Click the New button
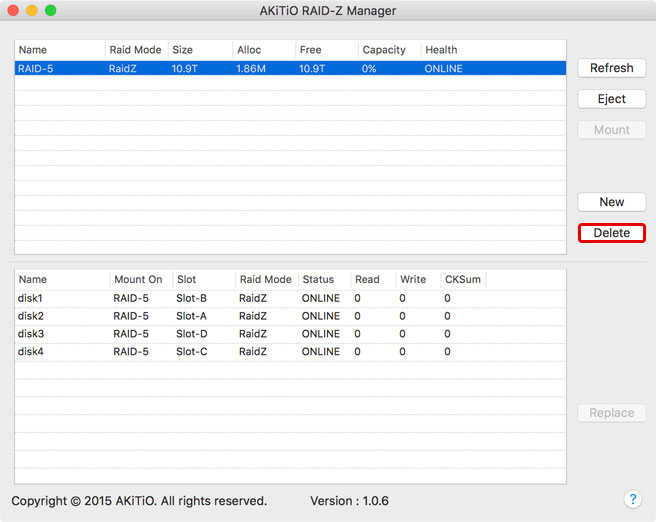The width and height of the screenshot is (656, 522). (x=611, y=202)
